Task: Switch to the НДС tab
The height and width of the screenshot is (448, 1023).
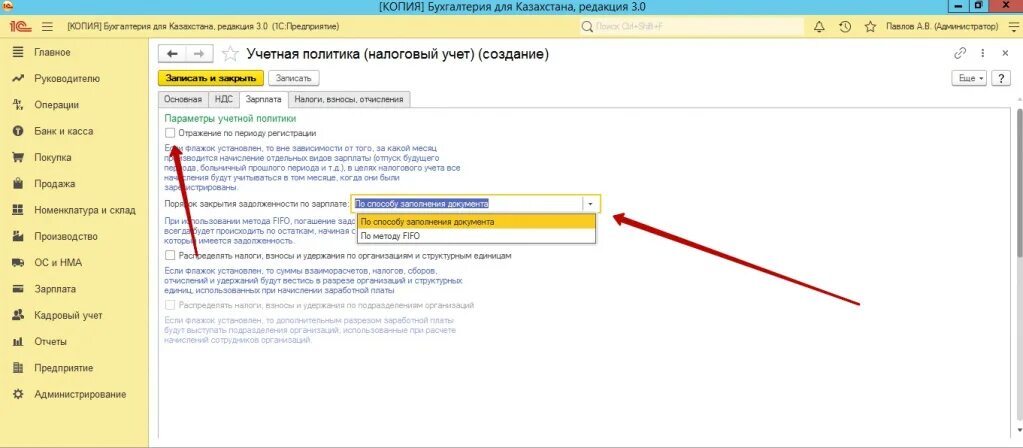Action: (223, 99)
